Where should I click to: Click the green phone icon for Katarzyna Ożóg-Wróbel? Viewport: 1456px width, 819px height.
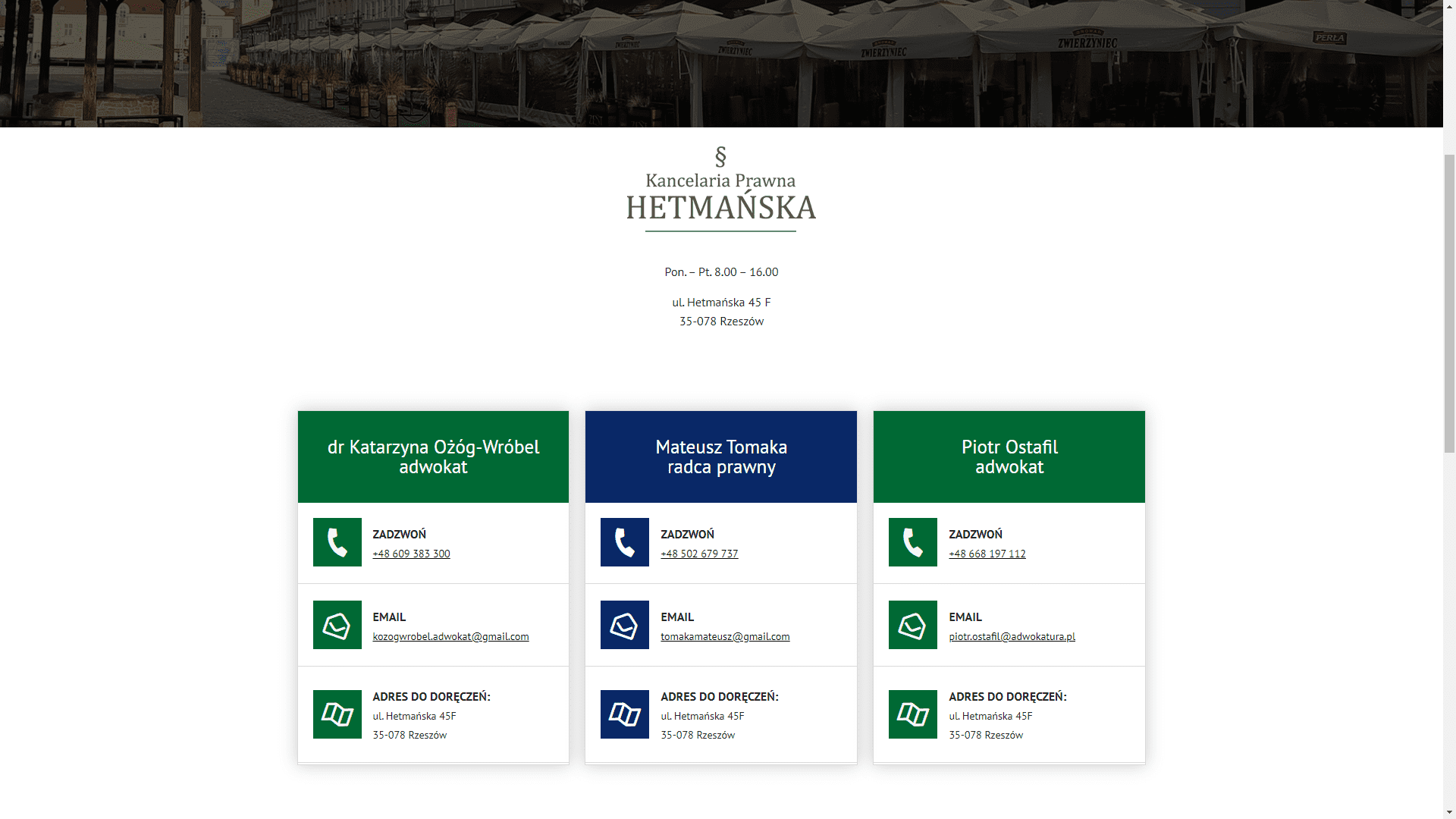coord(337,542)
